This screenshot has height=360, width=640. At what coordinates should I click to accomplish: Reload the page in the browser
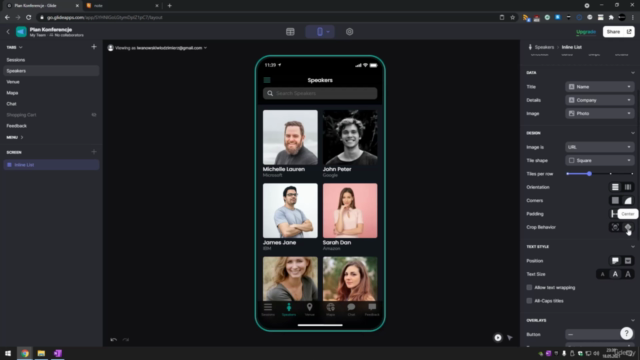coord(29,18)
